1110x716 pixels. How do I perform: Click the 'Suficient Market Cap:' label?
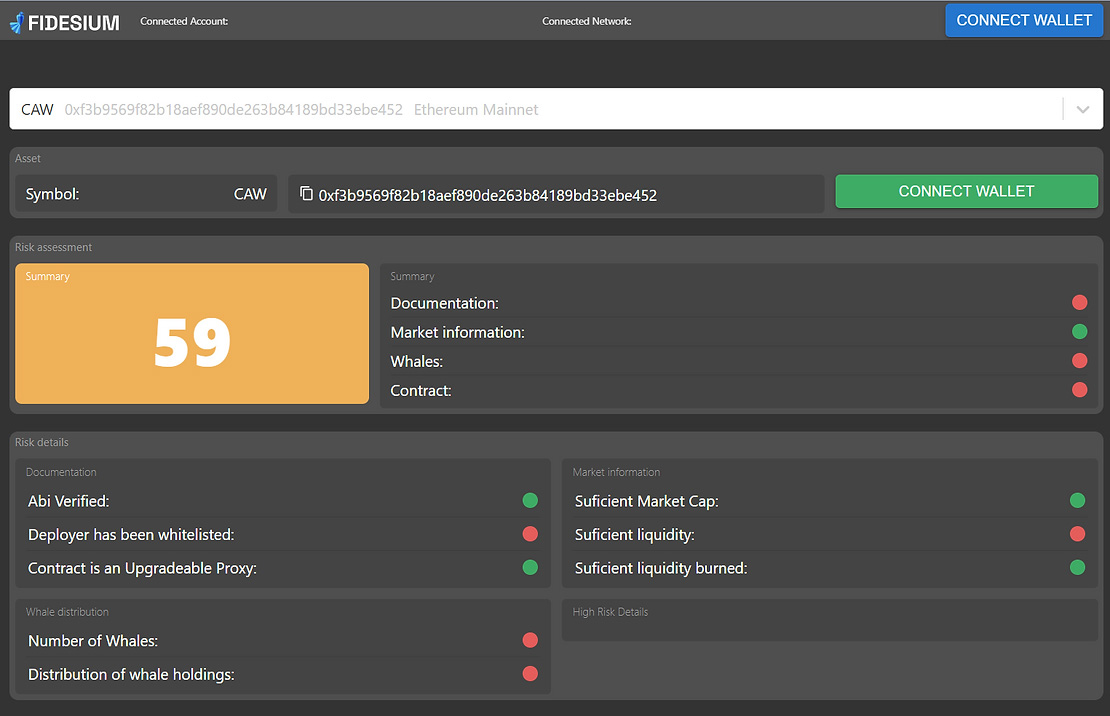click(646, 501)
